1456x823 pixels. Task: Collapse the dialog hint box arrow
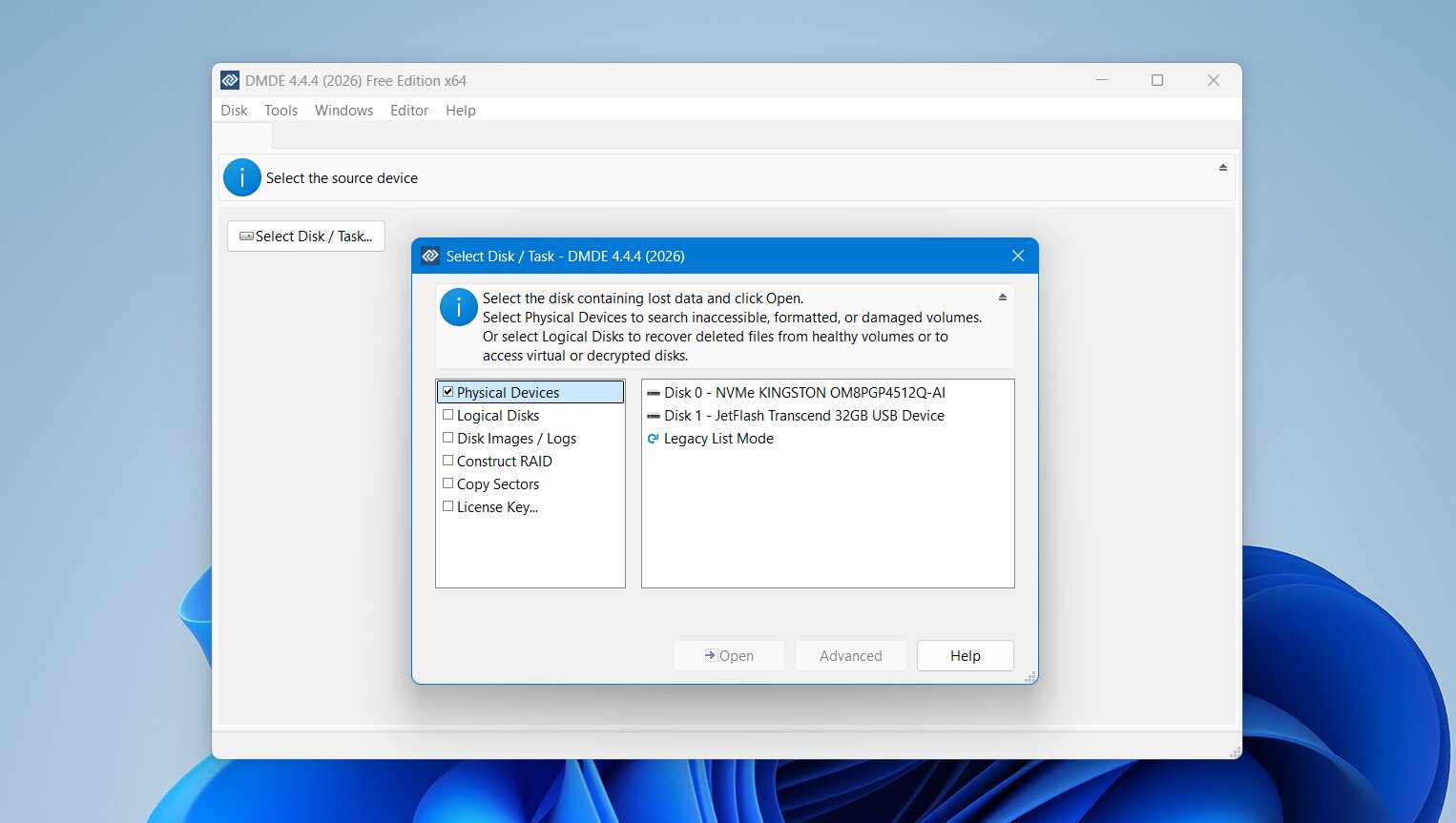tap(1002, 298)
